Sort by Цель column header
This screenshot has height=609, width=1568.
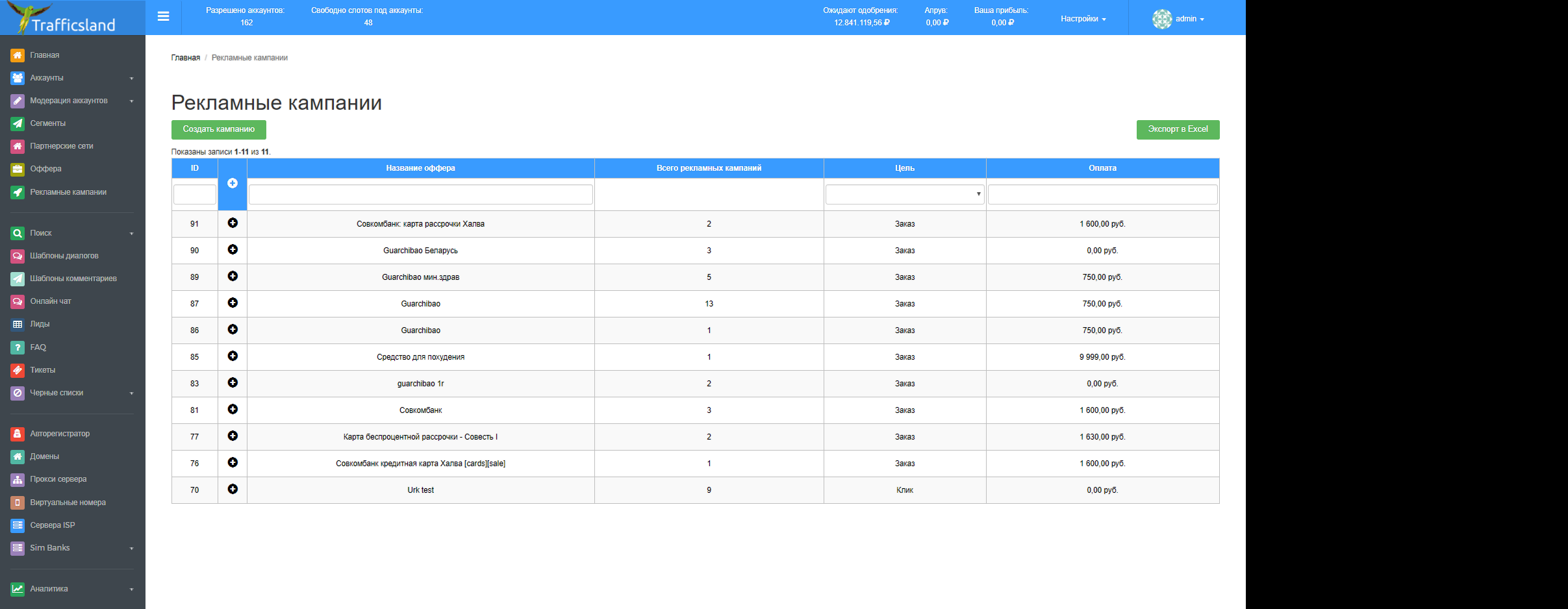coord(905,168)
